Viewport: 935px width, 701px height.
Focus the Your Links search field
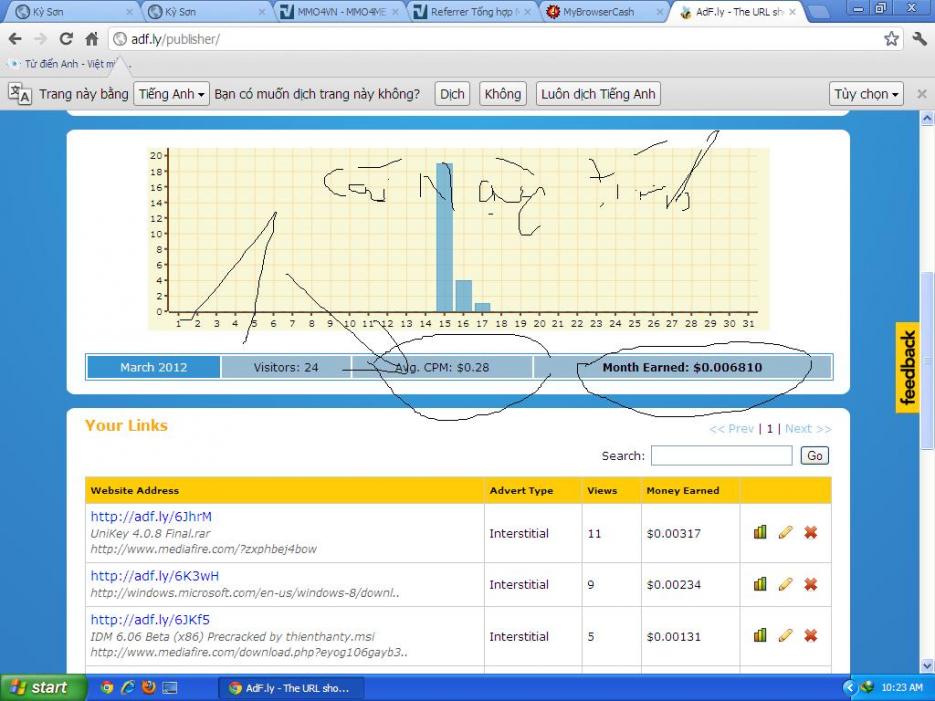(x=722, y=456)
